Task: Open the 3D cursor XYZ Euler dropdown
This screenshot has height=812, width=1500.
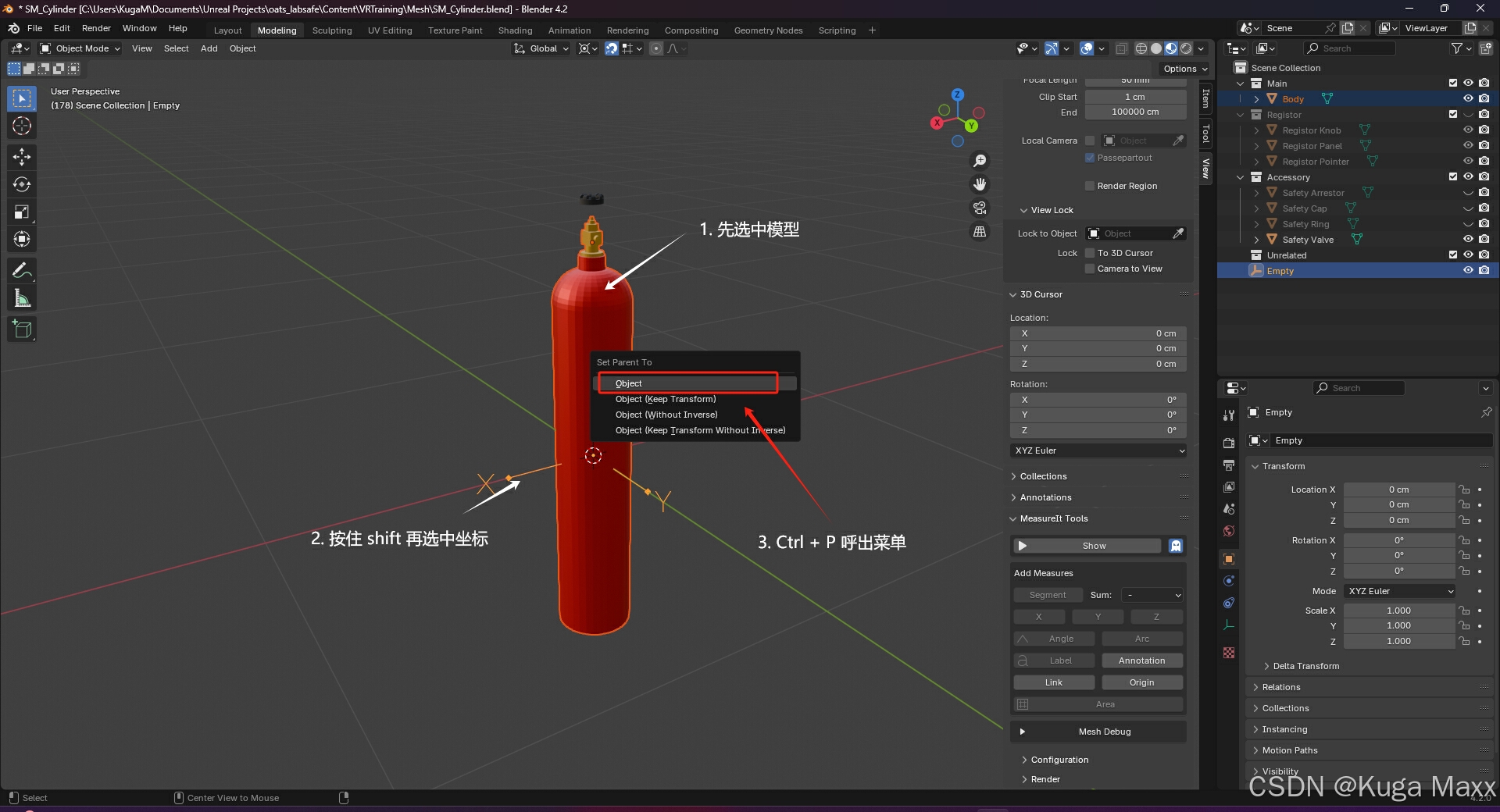Action: click(1098, 451)
